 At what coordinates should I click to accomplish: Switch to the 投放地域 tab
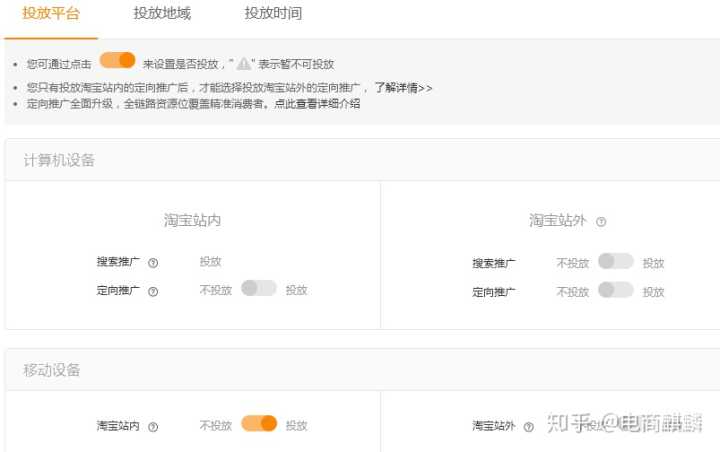[162, 14]
